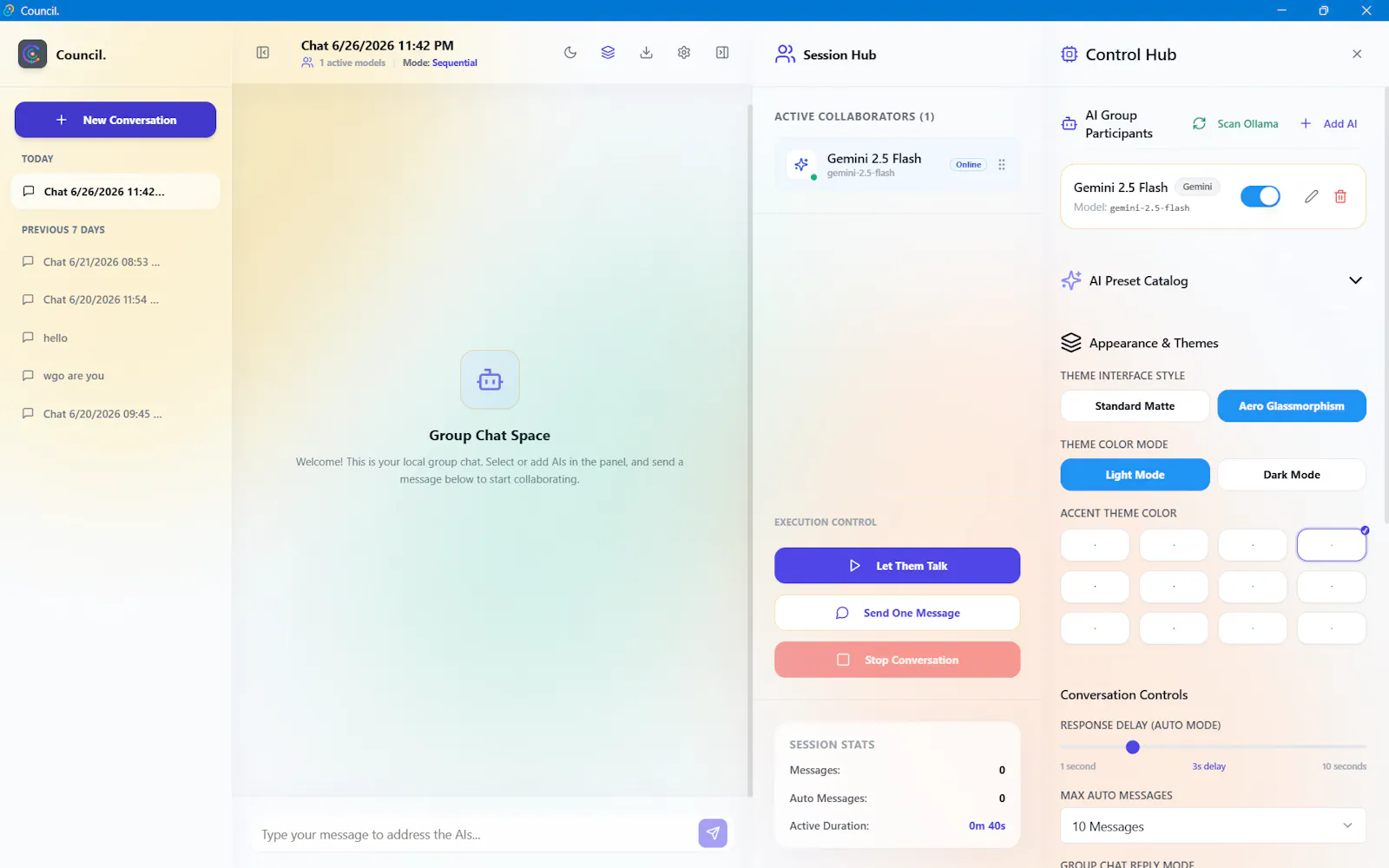Image resolution: width=1389 pixels, height=868 pixels.
Task: Click the '3s delay' label
Action: click(1208, 766)
